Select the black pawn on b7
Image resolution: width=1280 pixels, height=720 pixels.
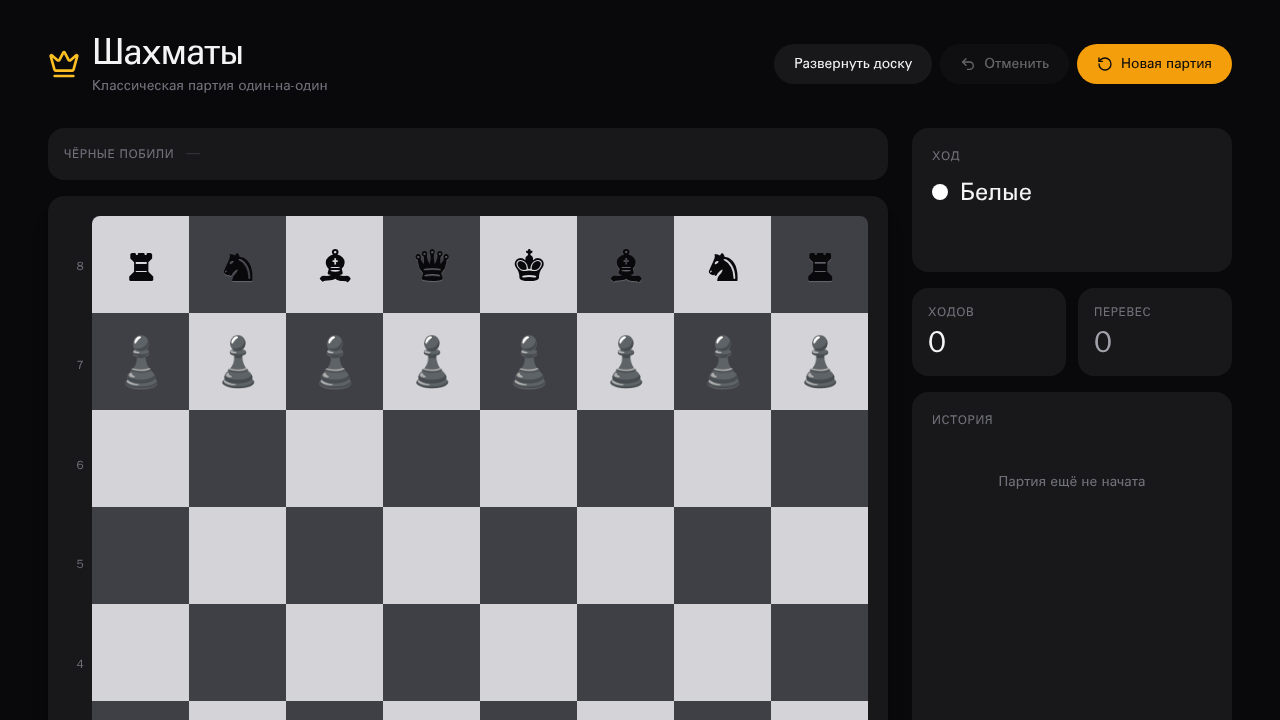point(238,362)
